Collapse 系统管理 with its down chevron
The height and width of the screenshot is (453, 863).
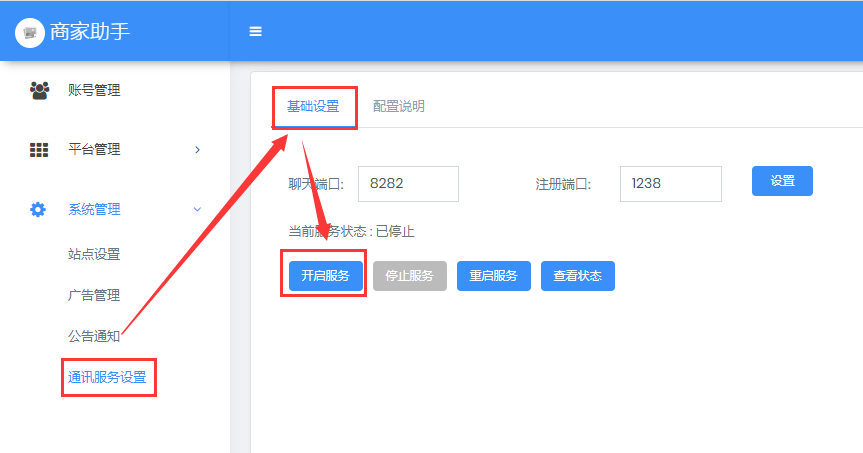point(197,209)
